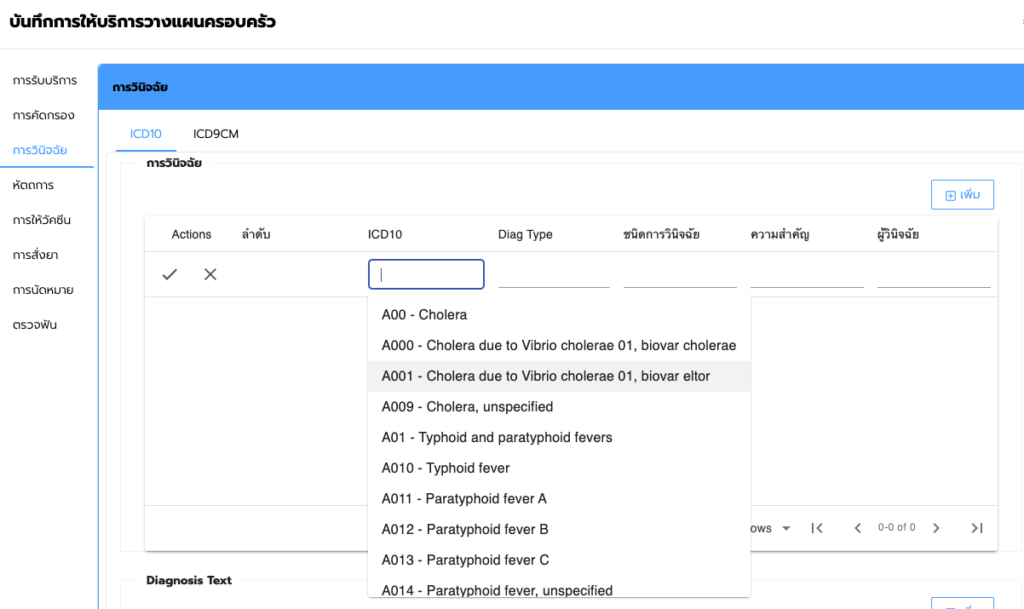Open หัตถการ sidebar menu item
Screen dimensions: 1024x609
pyautogui.click(x=33, y=185)
